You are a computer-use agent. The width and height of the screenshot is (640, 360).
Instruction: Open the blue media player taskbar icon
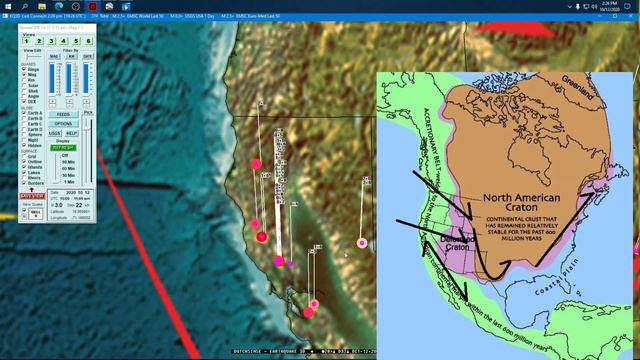coord(126,7)
